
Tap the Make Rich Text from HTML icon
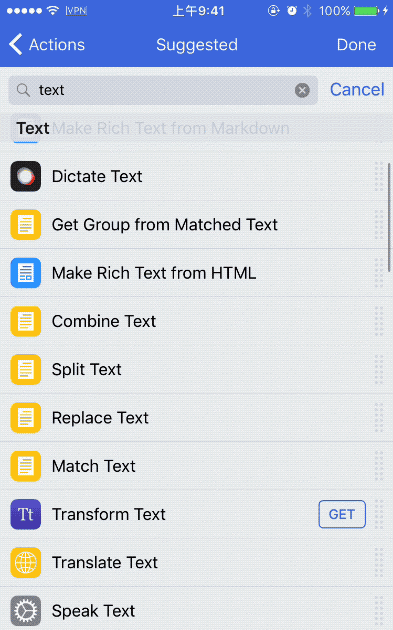(x=26, y=273)
